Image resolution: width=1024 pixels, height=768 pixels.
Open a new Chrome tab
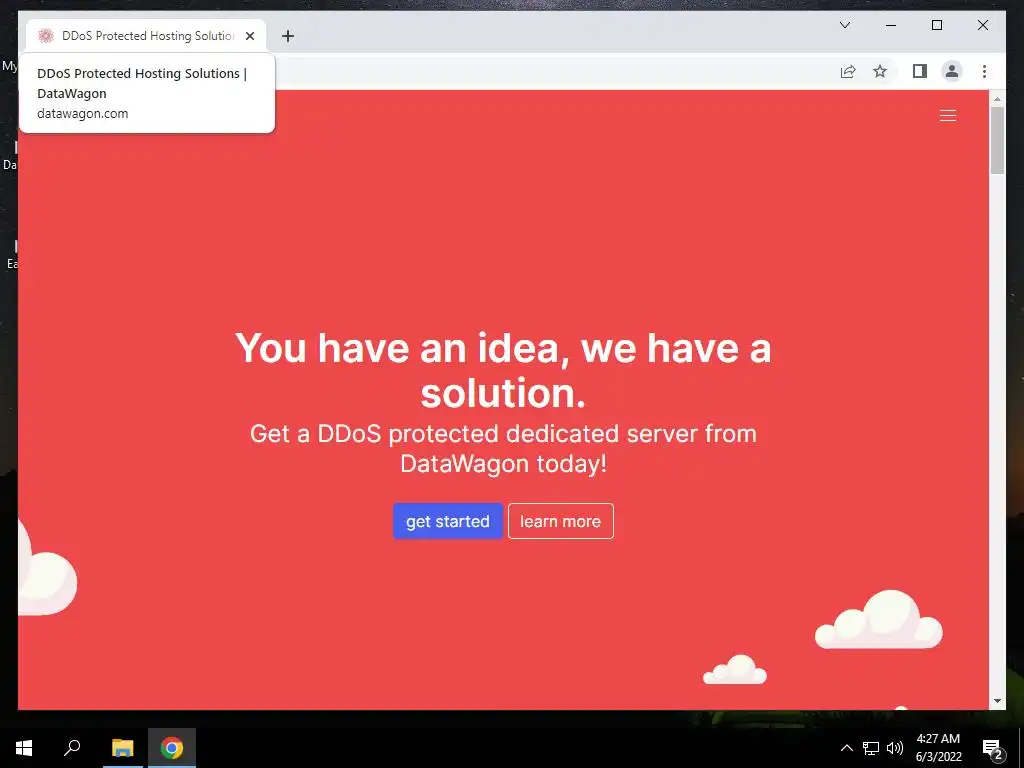[x=288, y=36]
